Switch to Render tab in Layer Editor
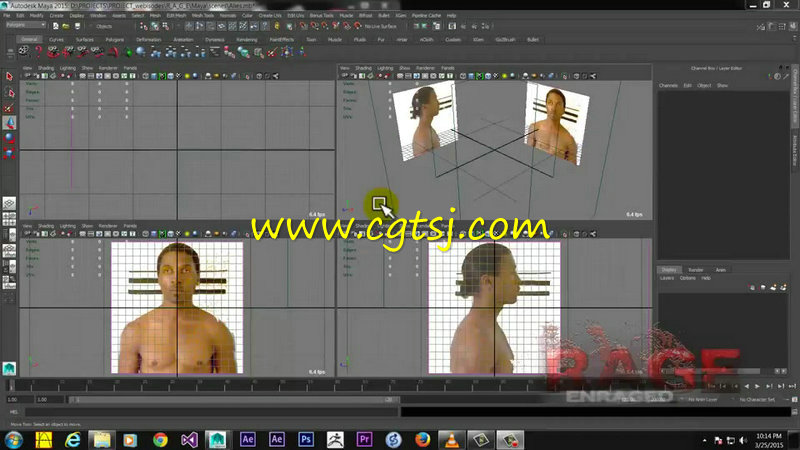 click(695, 269)
